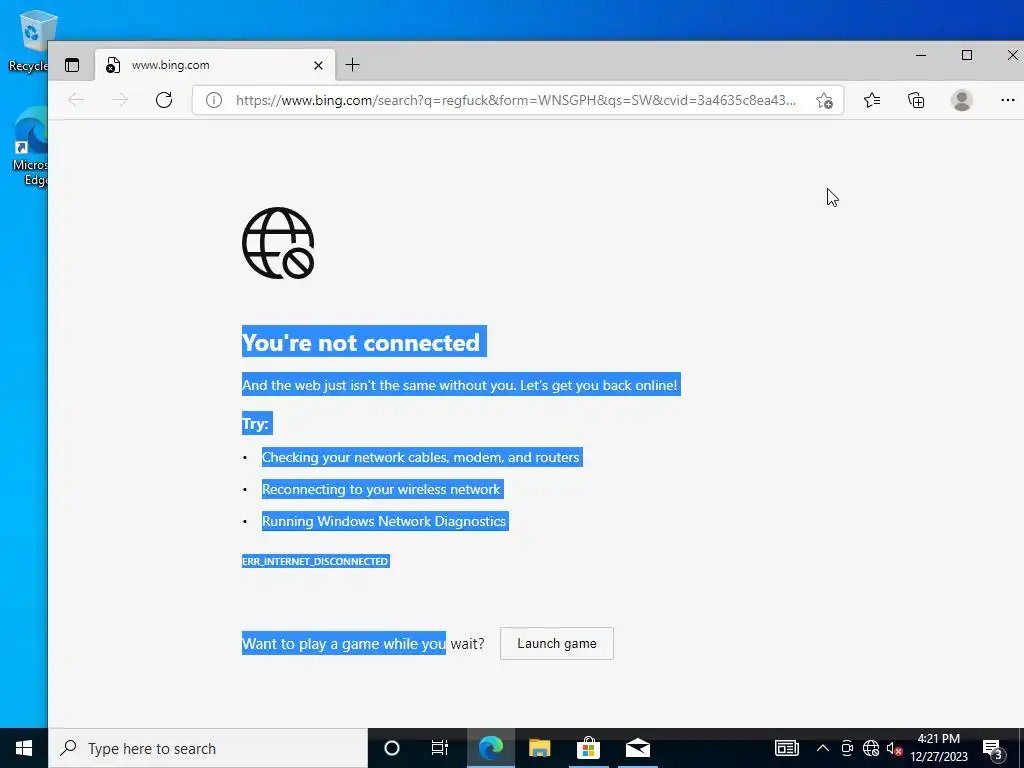The width and height of the screenshot is (1024, 768).
Task: Click the address bar URL field
Action: 516,101
